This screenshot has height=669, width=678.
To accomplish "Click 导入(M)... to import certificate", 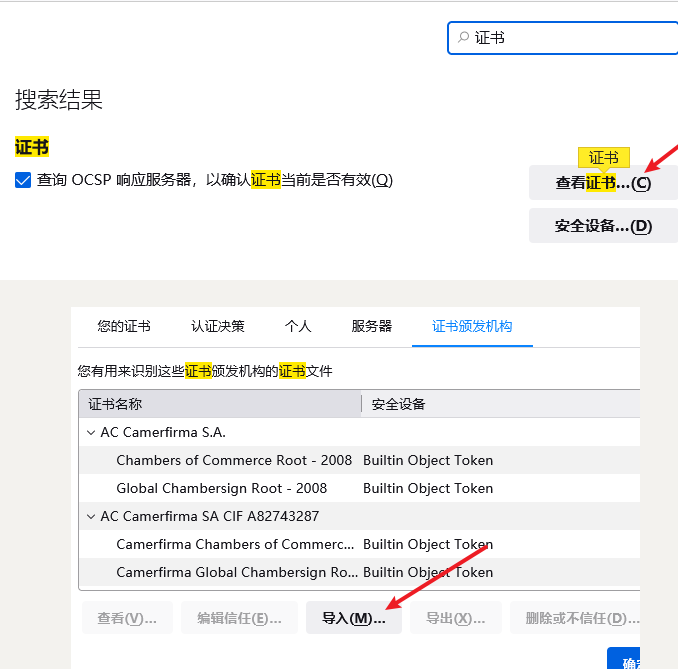I will coord(354,618).
